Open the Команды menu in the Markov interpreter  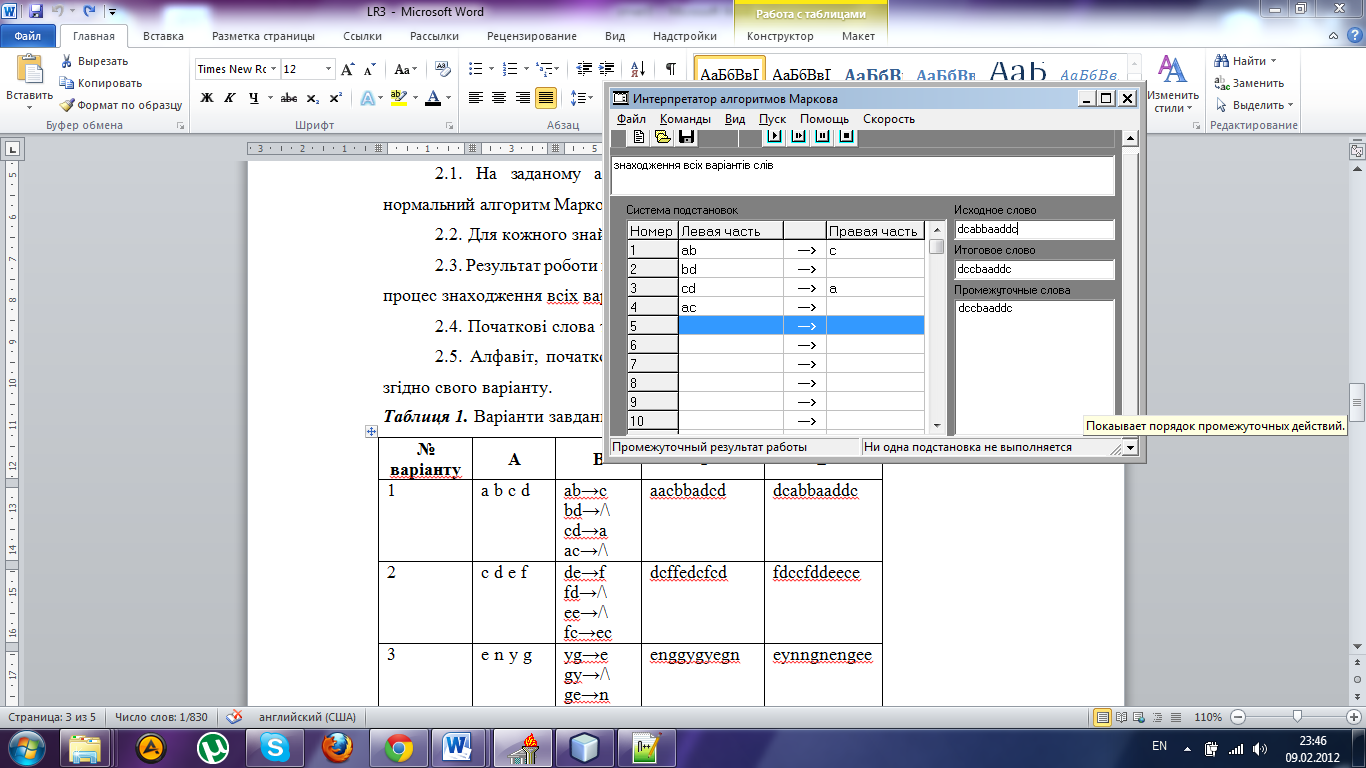[685, 119]
